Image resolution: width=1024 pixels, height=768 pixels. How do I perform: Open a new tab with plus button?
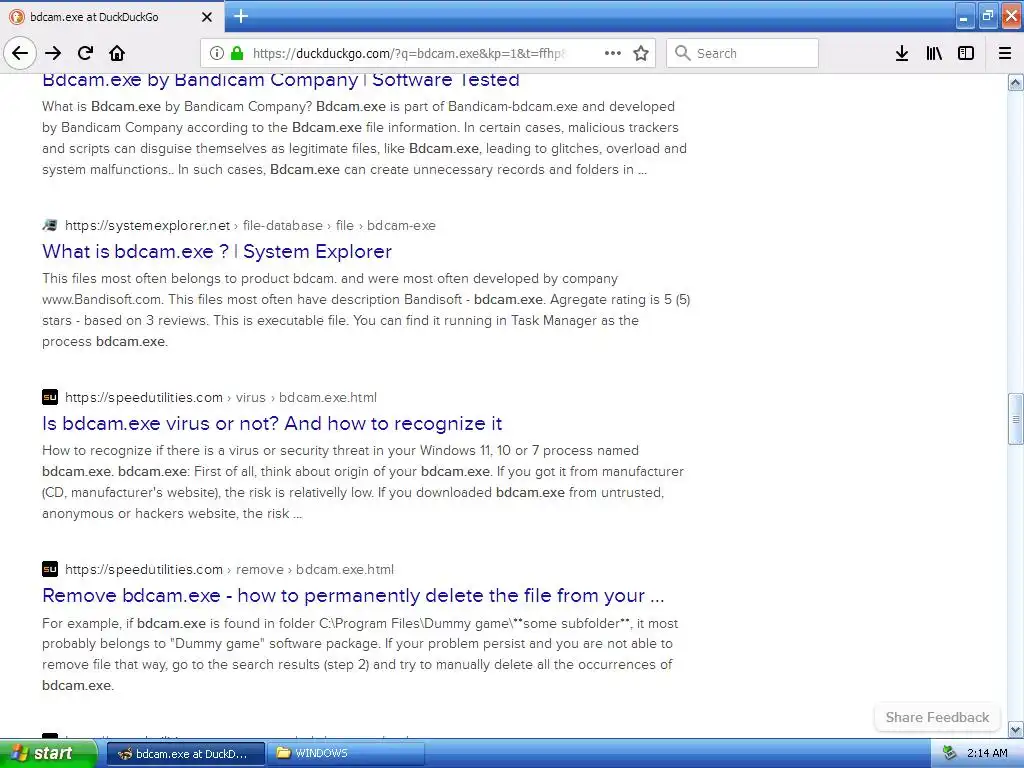tap(241, 16)
